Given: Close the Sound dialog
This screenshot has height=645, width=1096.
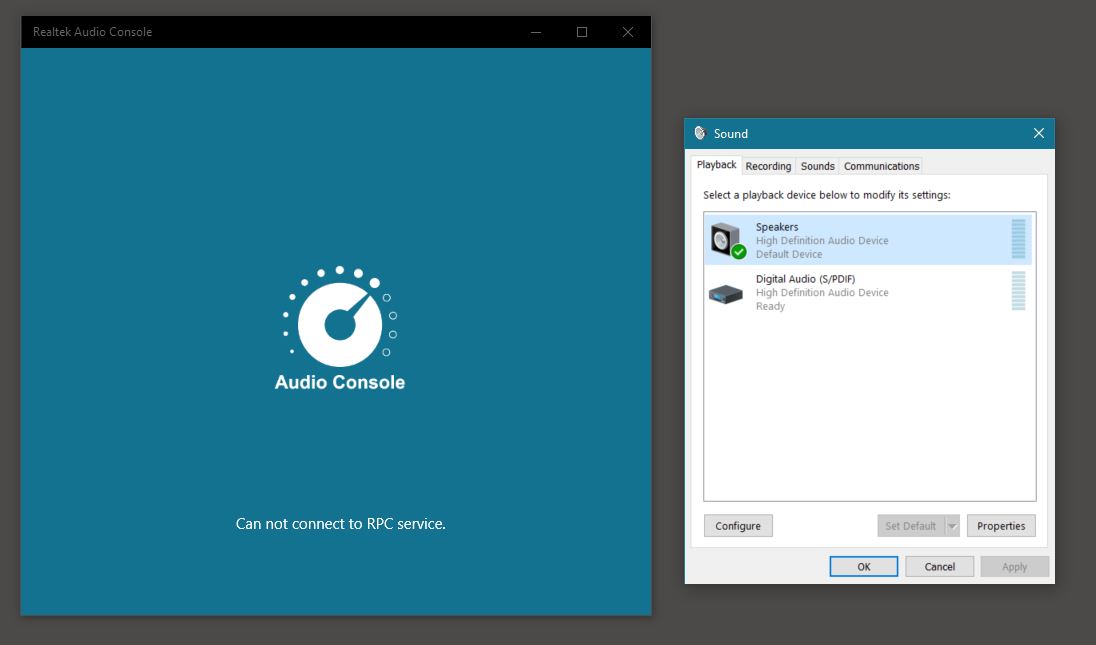Looking at the screenshot, I should pos(1039,133).
